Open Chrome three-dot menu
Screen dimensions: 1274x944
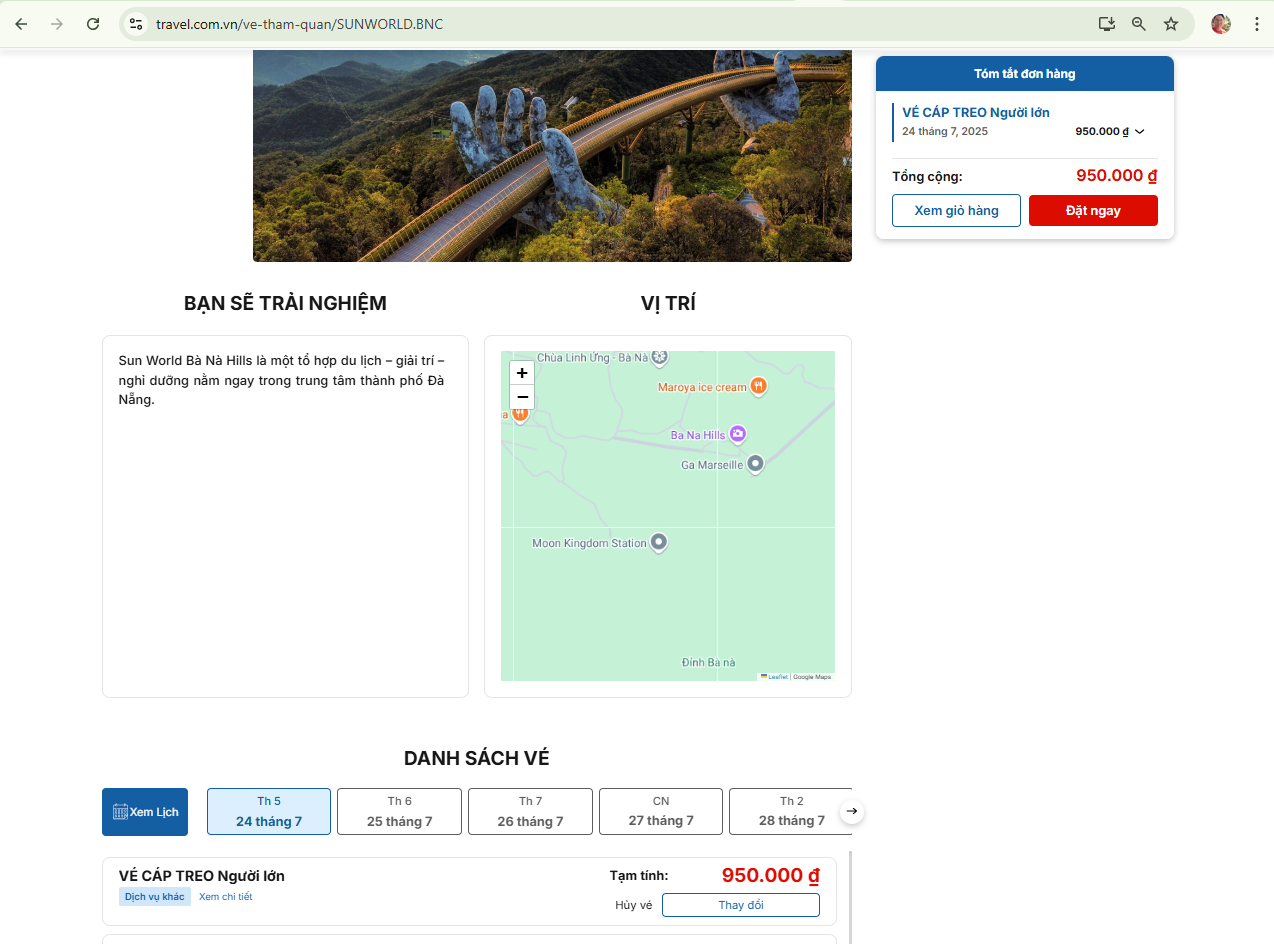pos(1256,24)
